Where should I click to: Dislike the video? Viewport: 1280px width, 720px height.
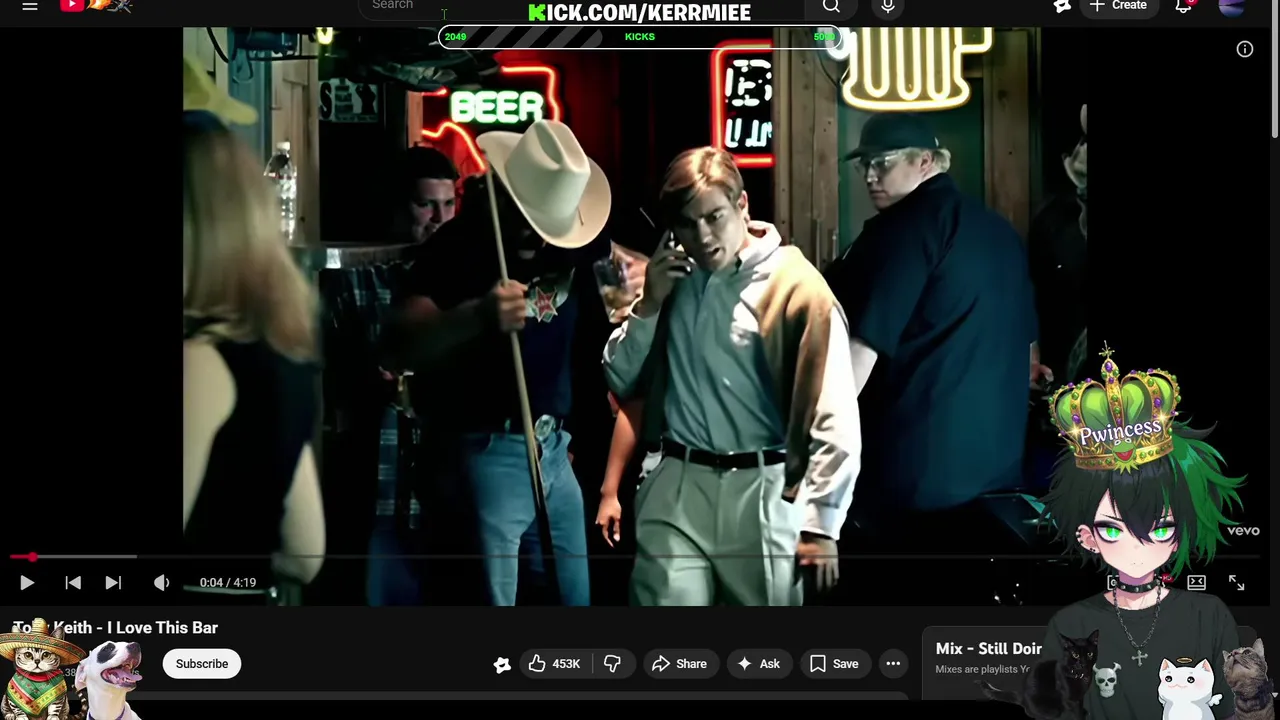[x=612, y=664]
